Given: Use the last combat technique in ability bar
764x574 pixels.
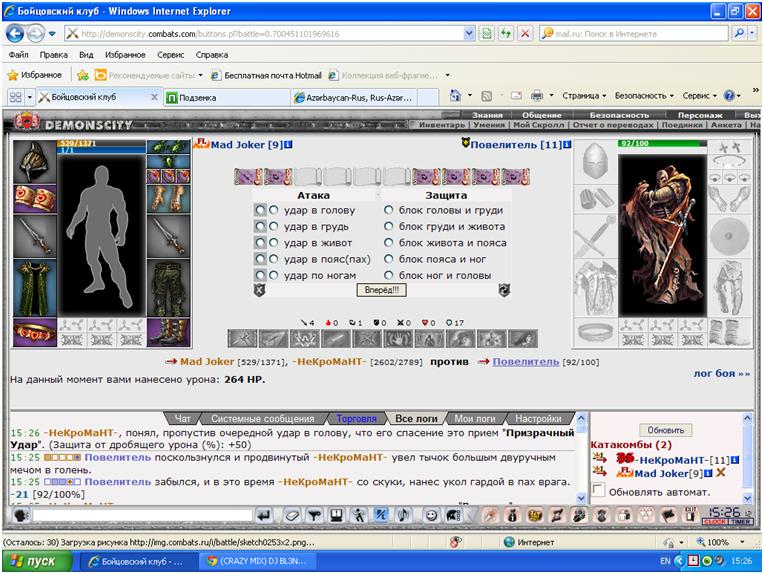Looking at the screenshot, I should pos(523,339).
